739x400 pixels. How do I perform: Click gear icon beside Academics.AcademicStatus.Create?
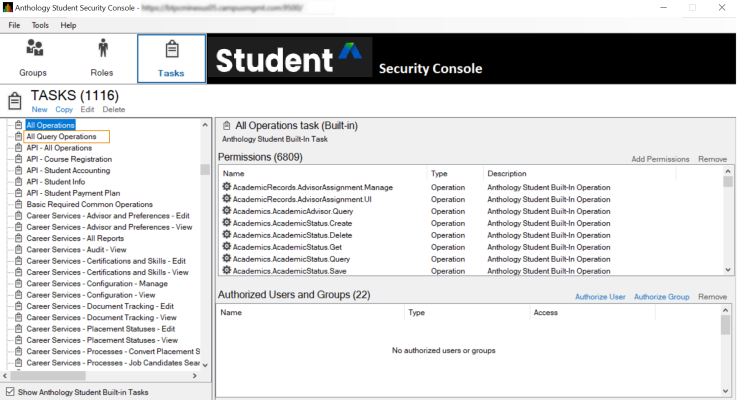pos(226,223)
